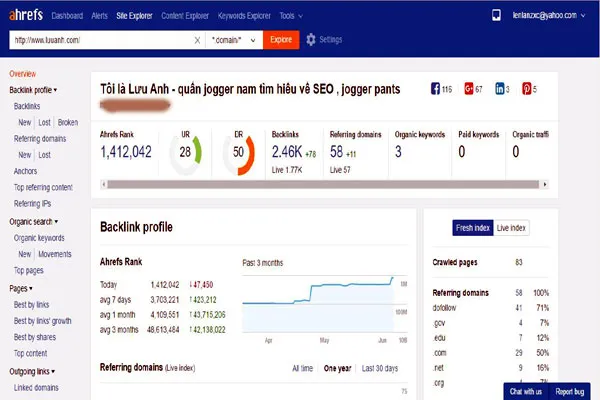Click the Google Plus share icon
Screen dimensions: 600x400
(x=468, y=88)
